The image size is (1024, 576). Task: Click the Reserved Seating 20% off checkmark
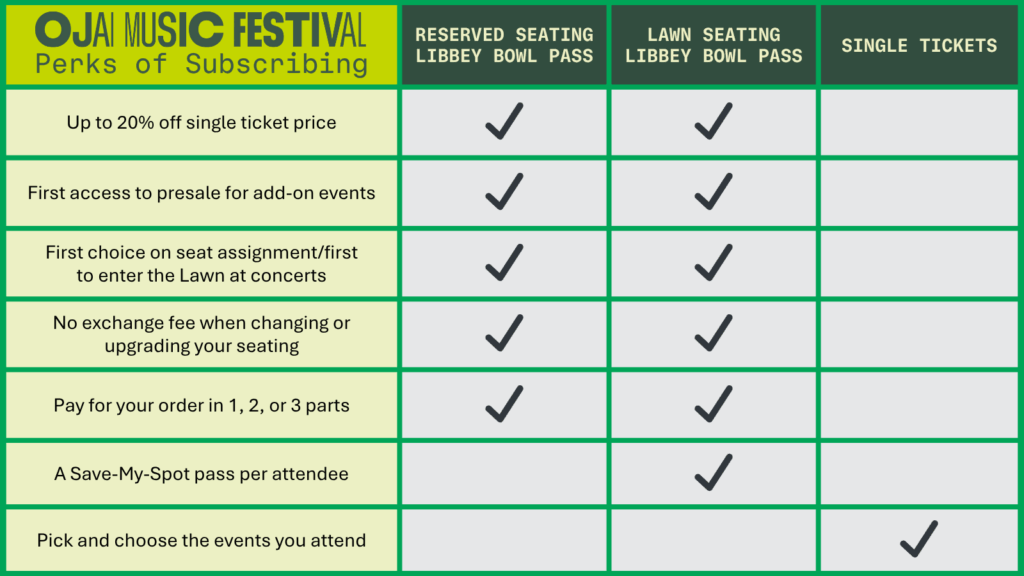pos(504,121)
